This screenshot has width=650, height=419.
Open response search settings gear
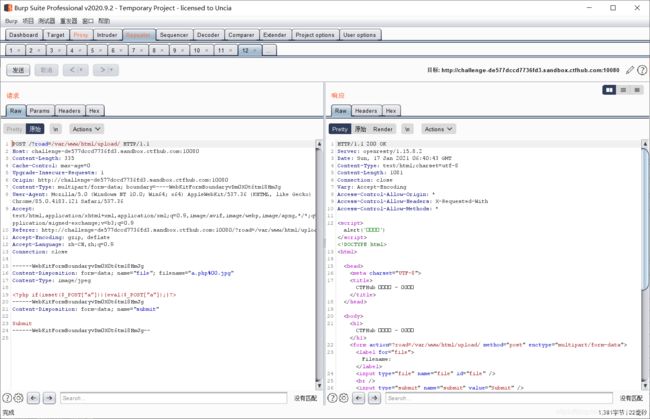point(344,398)
